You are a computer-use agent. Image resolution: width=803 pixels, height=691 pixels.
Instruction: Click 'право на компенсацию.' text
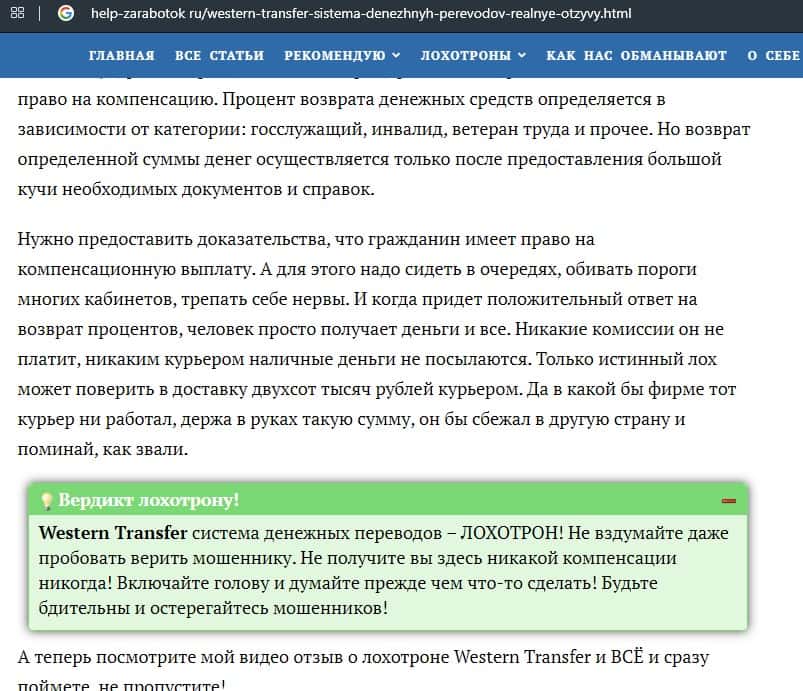point(118,99)
